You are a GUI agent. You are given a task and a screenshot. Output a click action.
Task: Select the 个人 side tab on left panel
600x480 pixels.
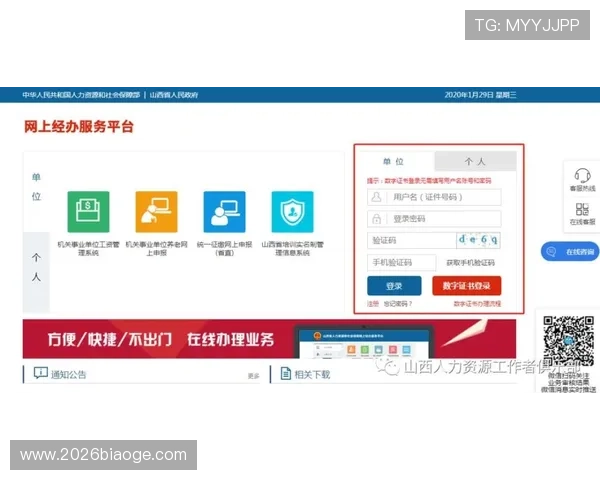[36, 272]
